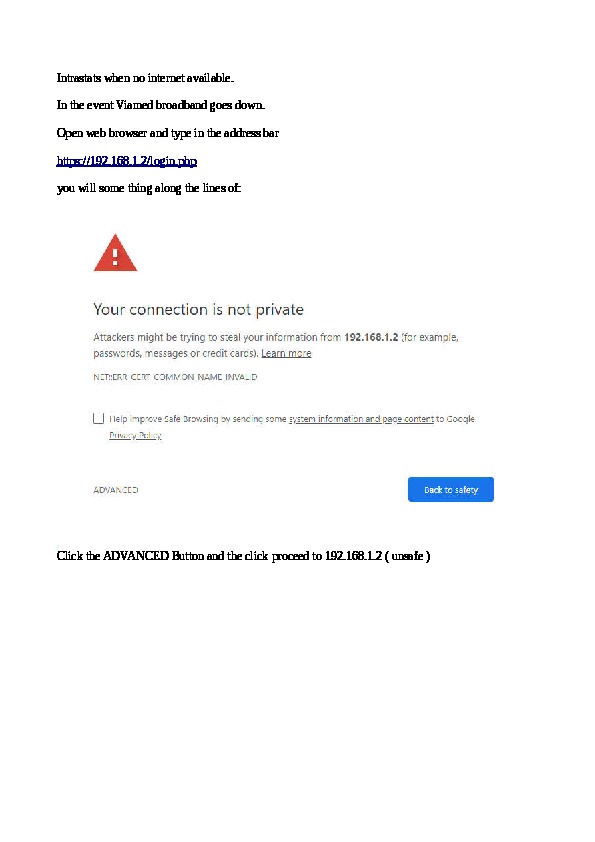Click the Intrastats when no internet available line
Screen dimensions: 595x842
[x=145, y=78]
